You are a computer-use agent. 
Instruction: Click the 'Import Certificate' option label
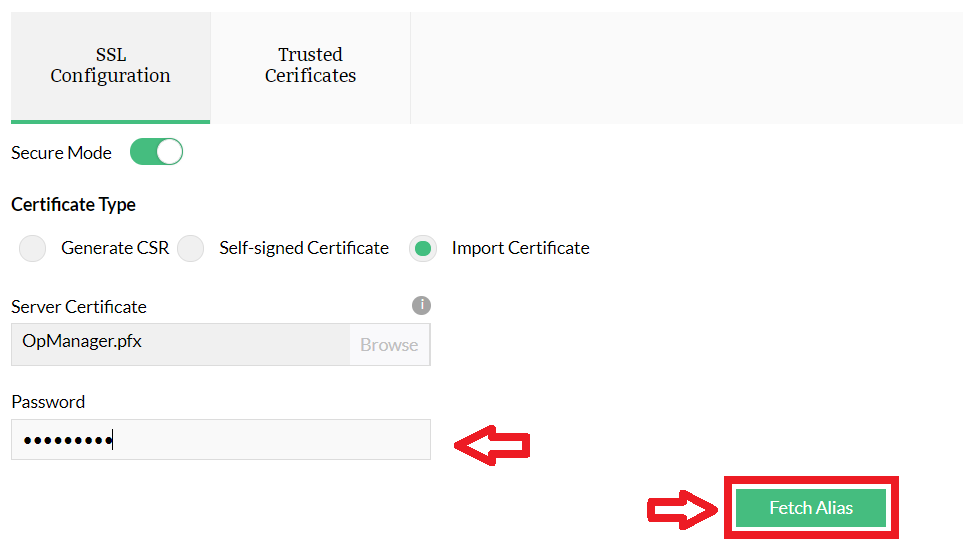pos(520,248)
